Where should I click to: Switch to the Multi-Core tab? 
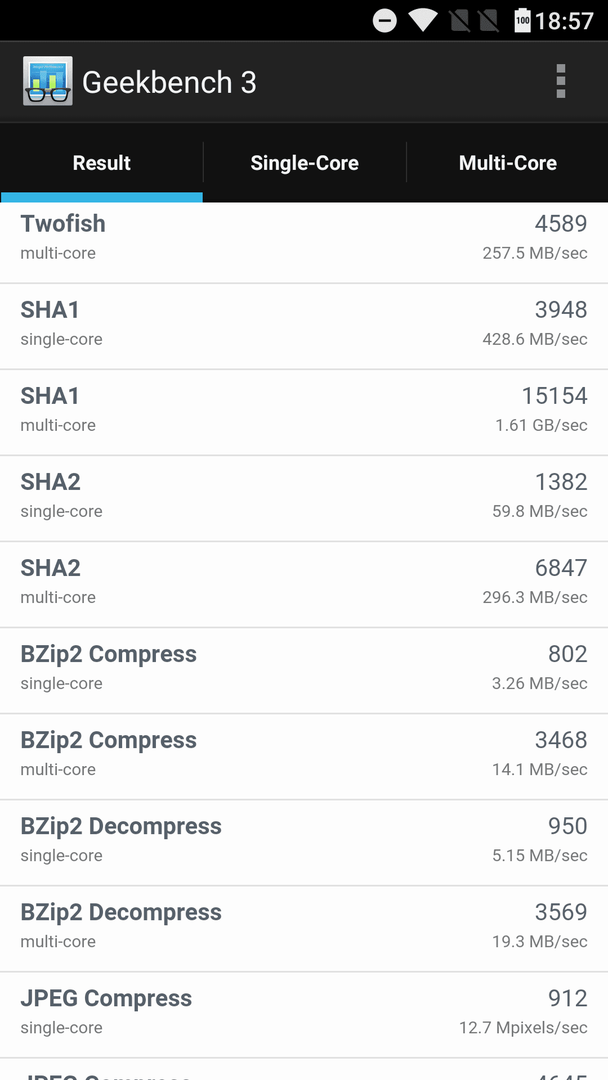tap(507, 163)
